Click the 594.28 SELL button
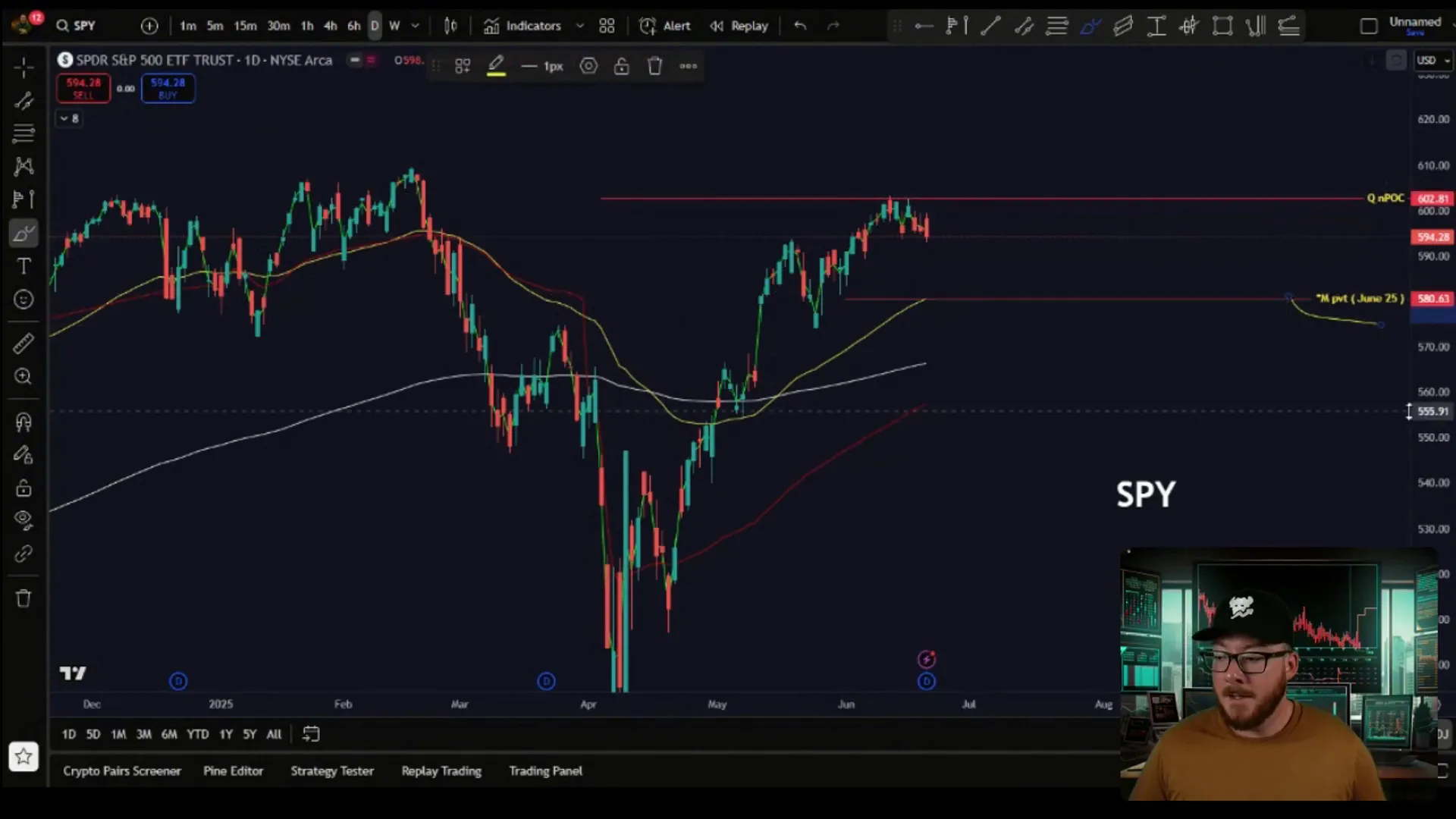This screenshot has height=819, width=1456. point(83,88)
